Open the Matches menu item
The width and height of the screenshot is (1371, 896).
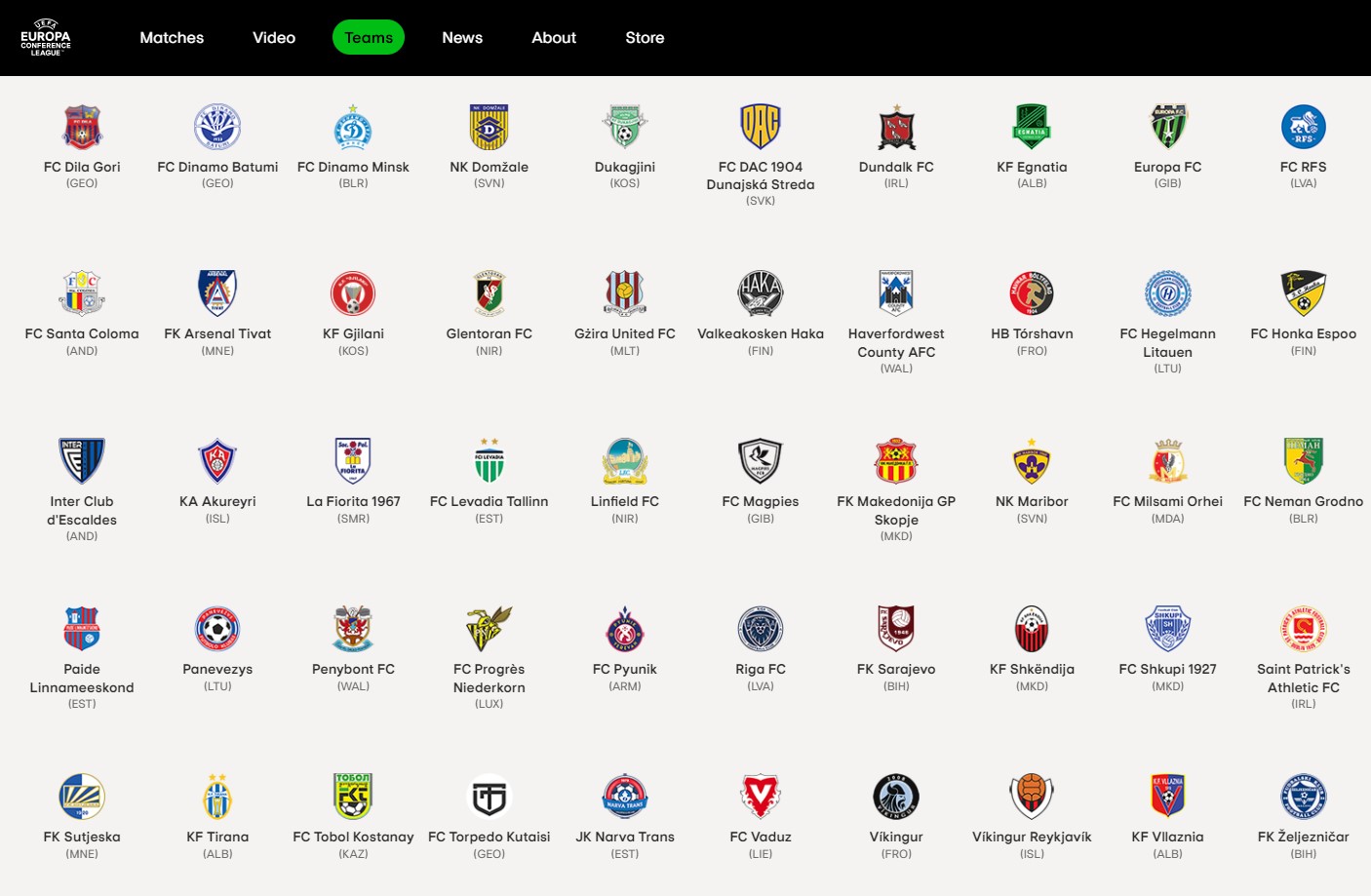pyautogui.click(x=172, y=38)
